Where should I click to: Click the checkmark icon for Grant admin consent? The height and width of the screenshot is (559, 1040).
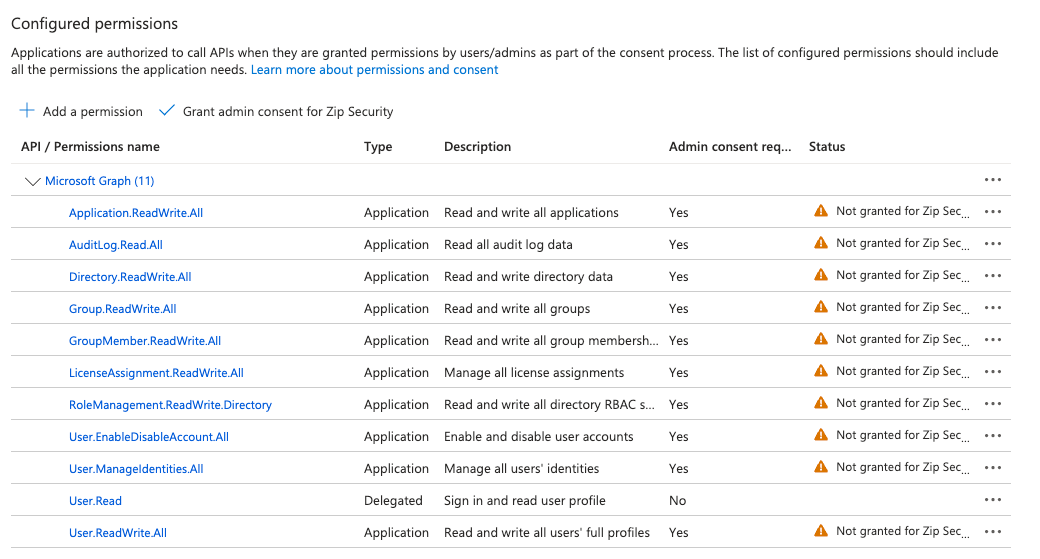tap(167, 111)
